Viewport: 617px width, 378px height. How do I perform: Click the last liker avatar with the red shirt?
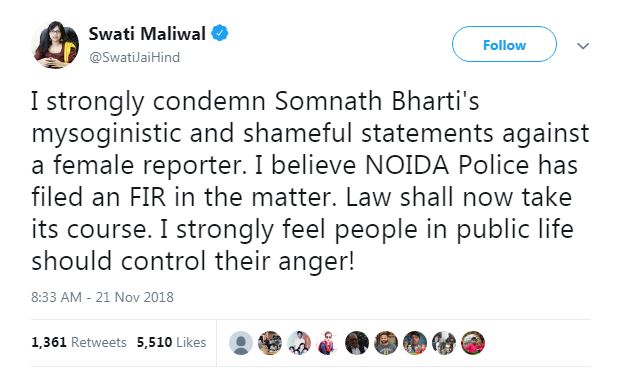(x=473, y=343)
